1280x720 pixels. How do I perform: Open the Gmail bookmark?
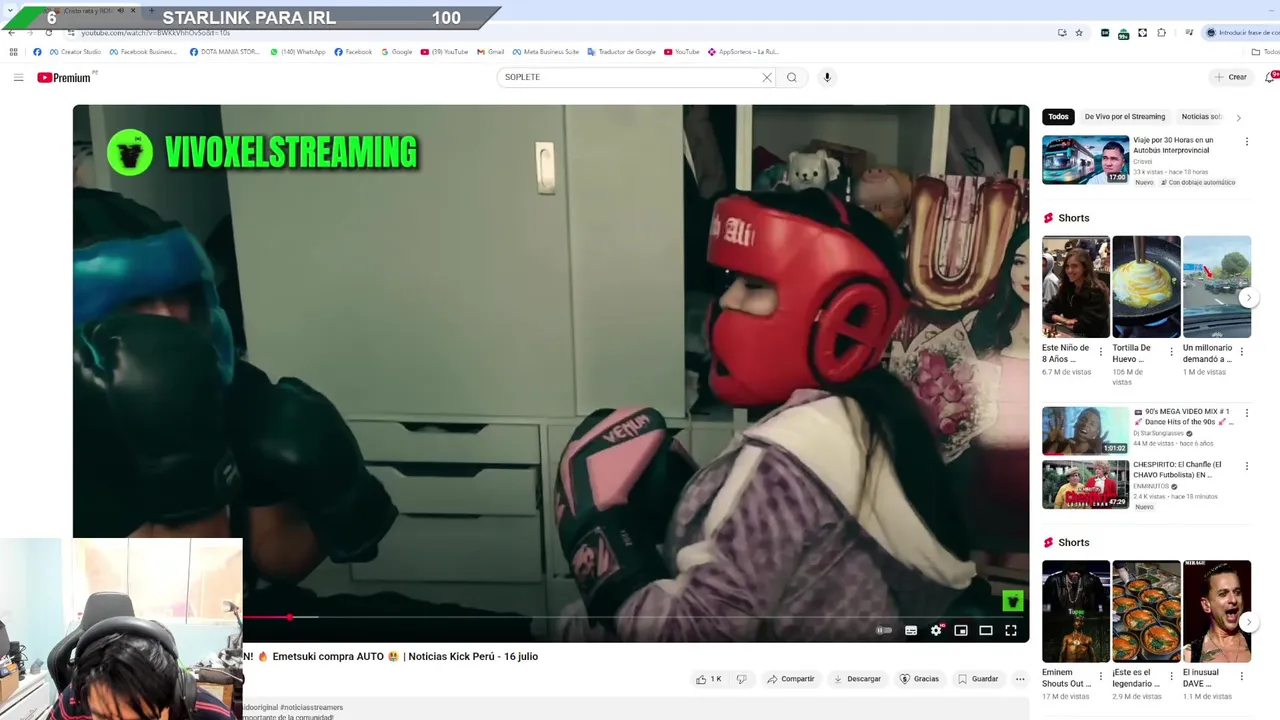490,52
